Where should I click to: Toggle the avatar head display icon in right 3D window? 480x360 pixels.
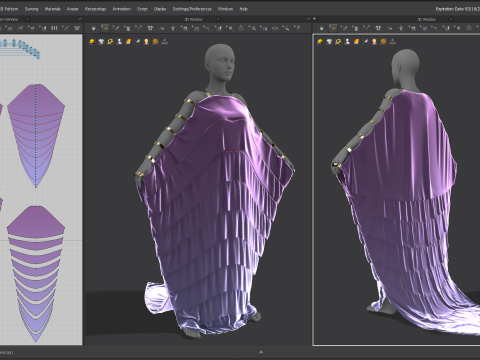pyautogui.click(x=374, y=41)
